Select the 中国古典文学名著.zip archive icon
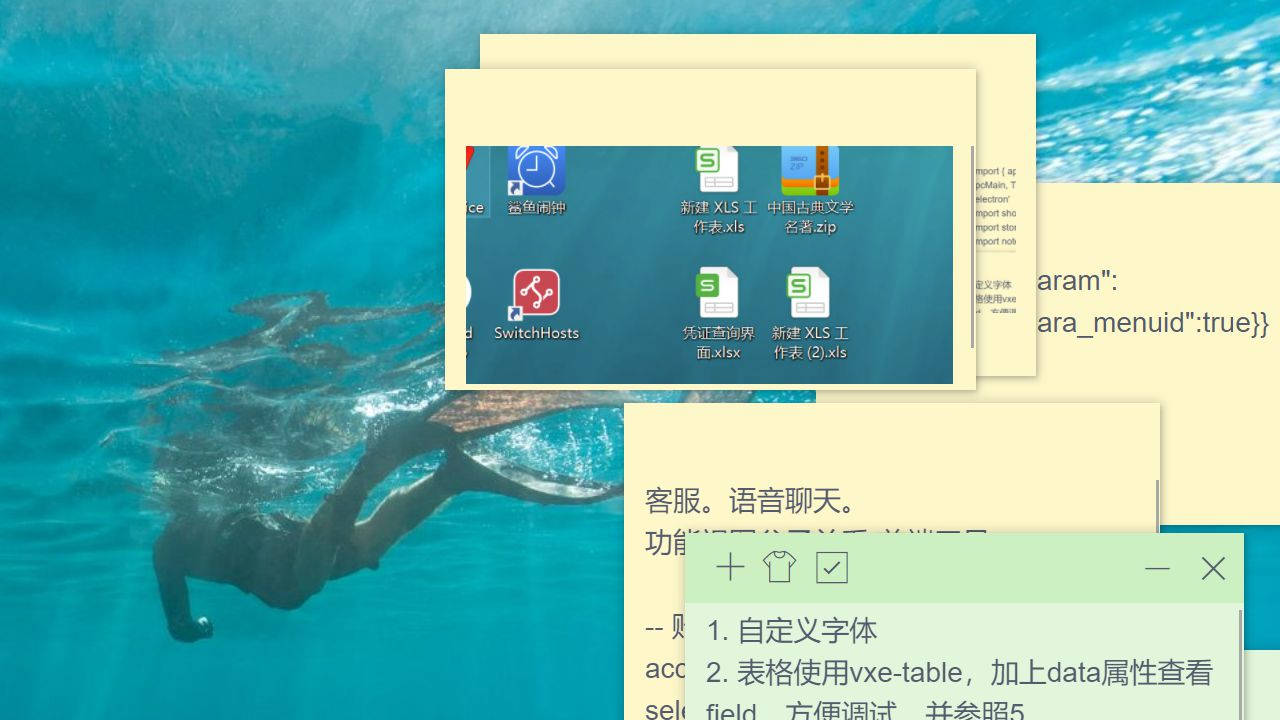Image resolution: width=1280 pixels, height=720 pixels. [810, 172]
